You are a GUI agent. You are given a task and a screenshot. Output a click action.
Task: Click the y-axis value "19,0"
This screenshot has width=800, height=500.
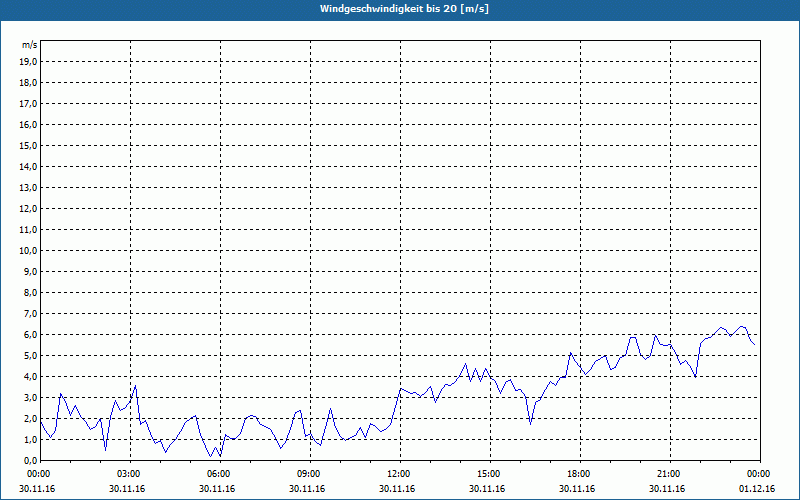click(x=28, y=62)
